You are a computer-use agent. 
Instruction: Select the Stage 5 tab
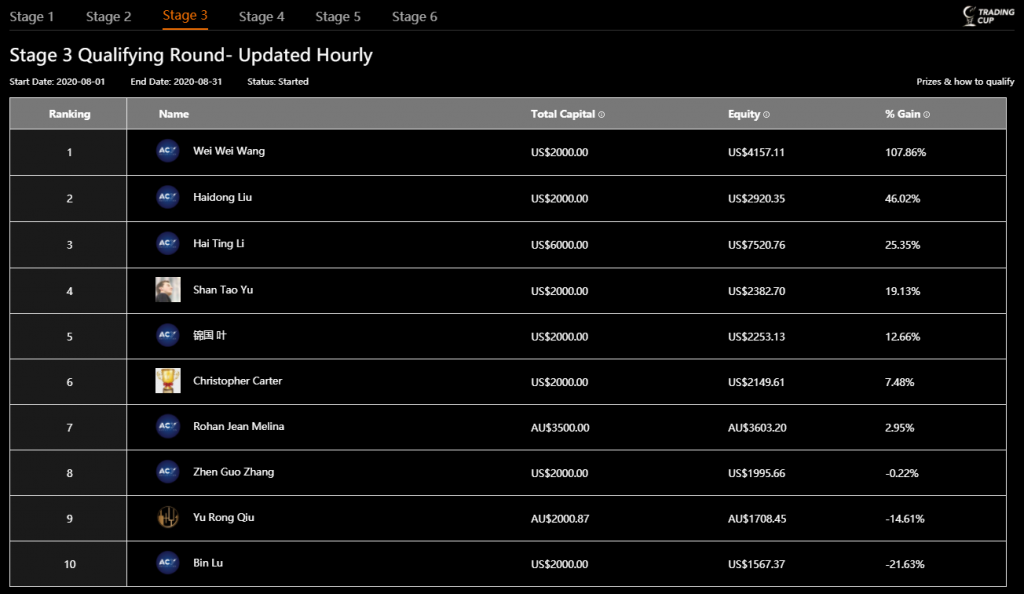[x=338, y=17]
